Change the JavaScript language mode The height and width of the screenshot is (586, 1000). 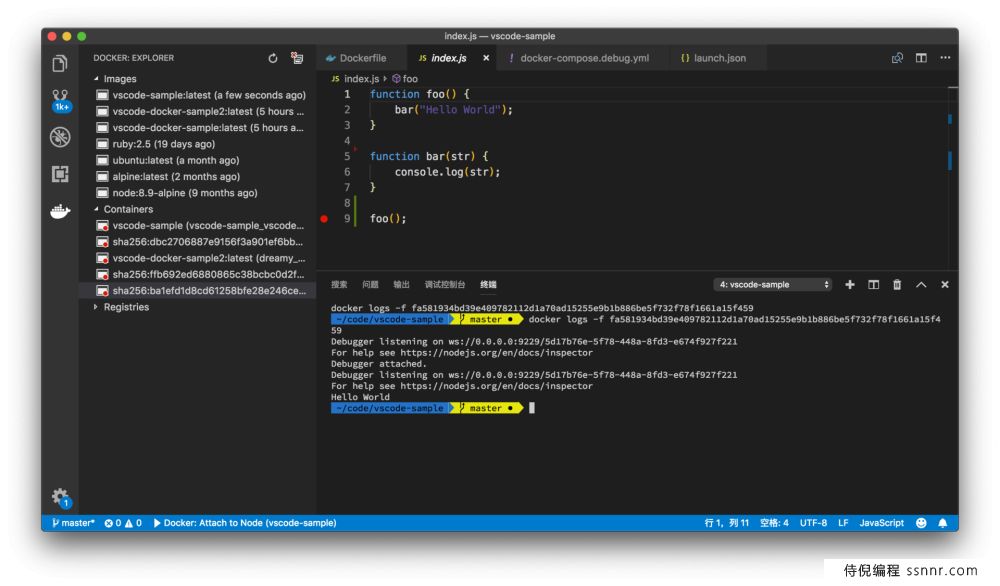pyautogui.click(x=881, y=523)
